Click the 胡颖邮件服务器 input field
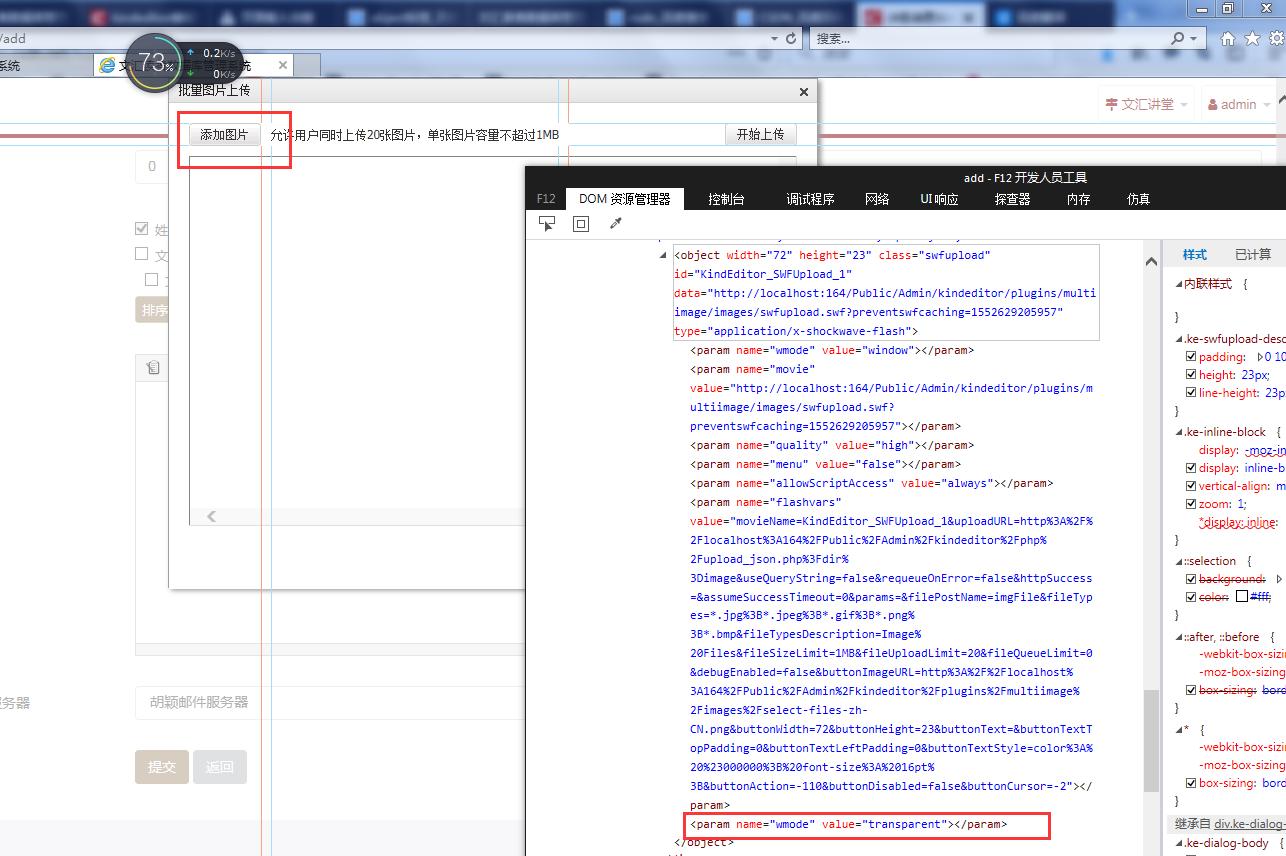 (330, 702)
